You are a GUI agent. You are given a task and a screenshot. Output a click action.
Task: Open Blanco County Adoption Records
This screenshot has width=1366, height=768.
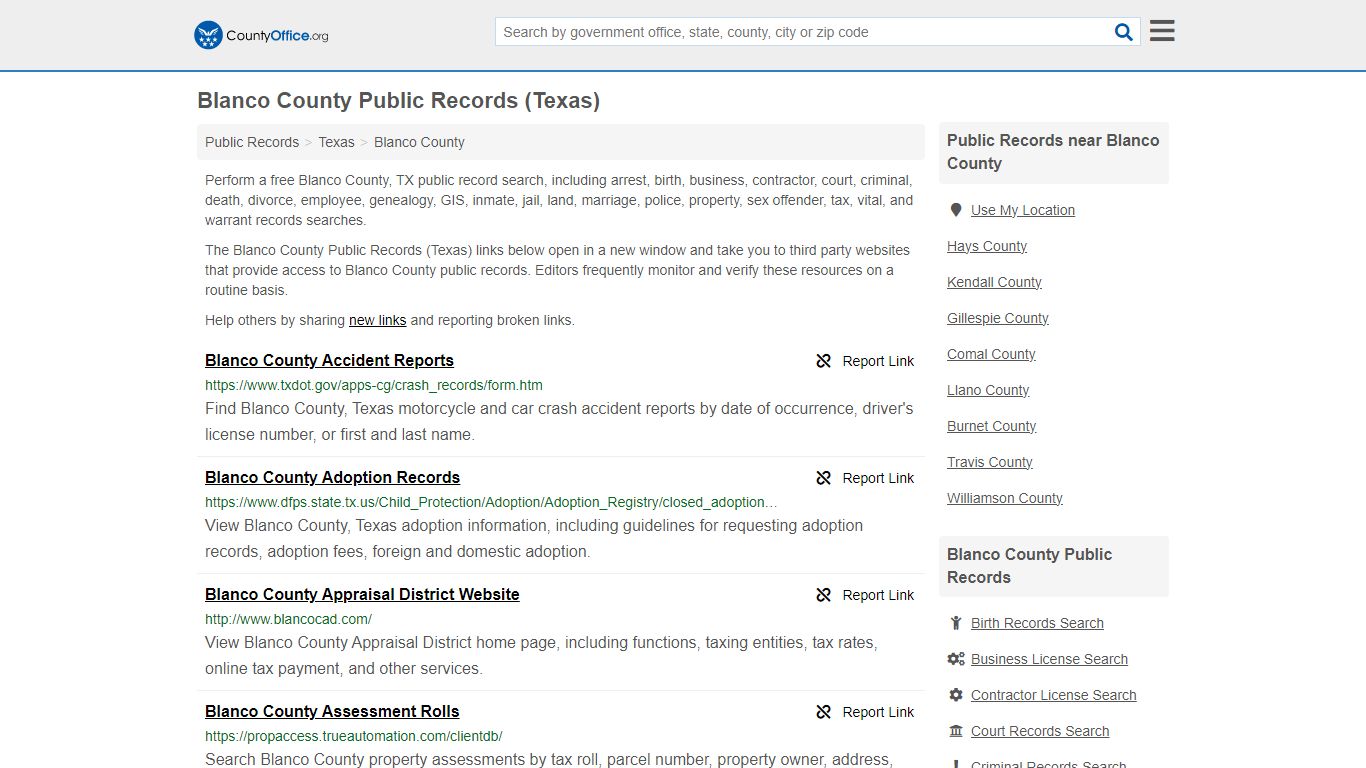click(x=332, y=478)
